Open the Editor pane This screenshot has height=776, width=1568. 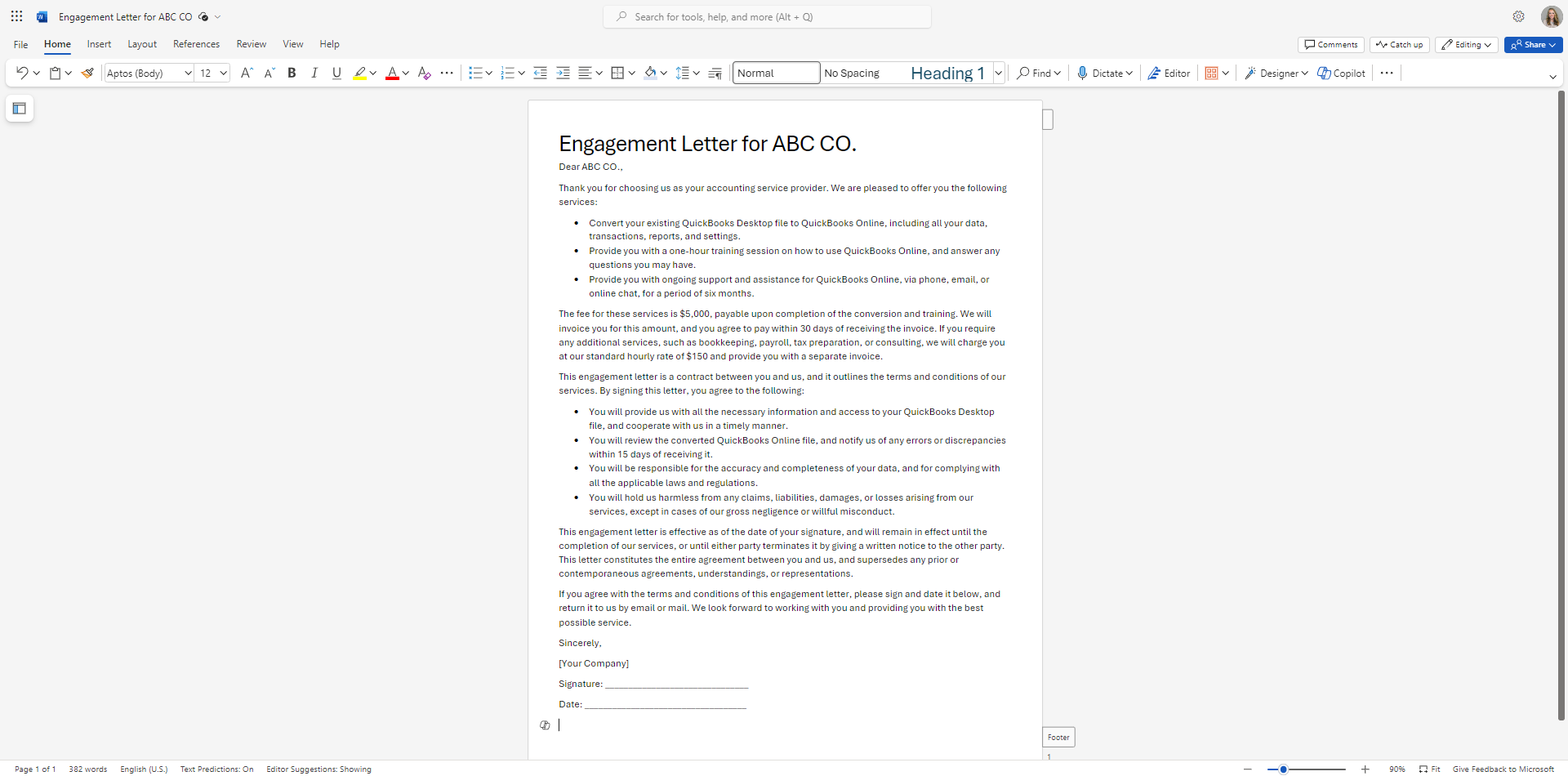click(x=1169, y=73)
